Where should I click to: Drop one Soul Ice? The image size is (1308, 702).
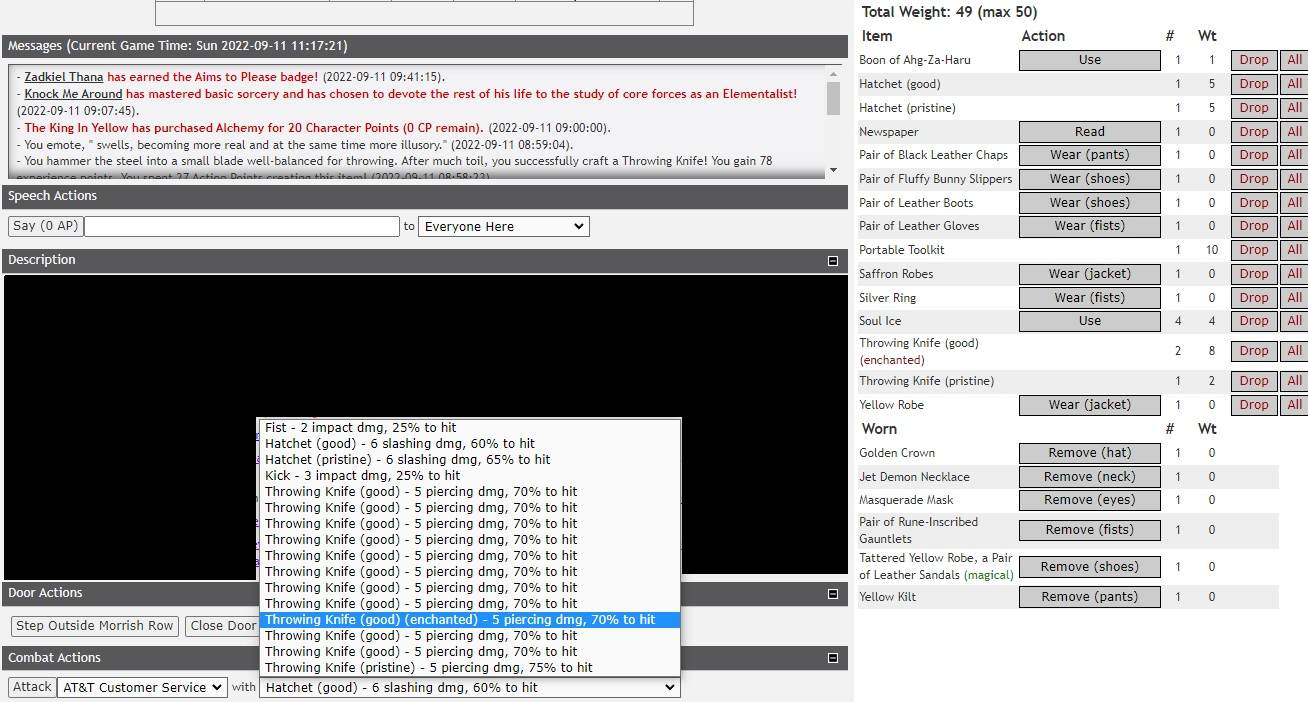[x=1254, y=321]
